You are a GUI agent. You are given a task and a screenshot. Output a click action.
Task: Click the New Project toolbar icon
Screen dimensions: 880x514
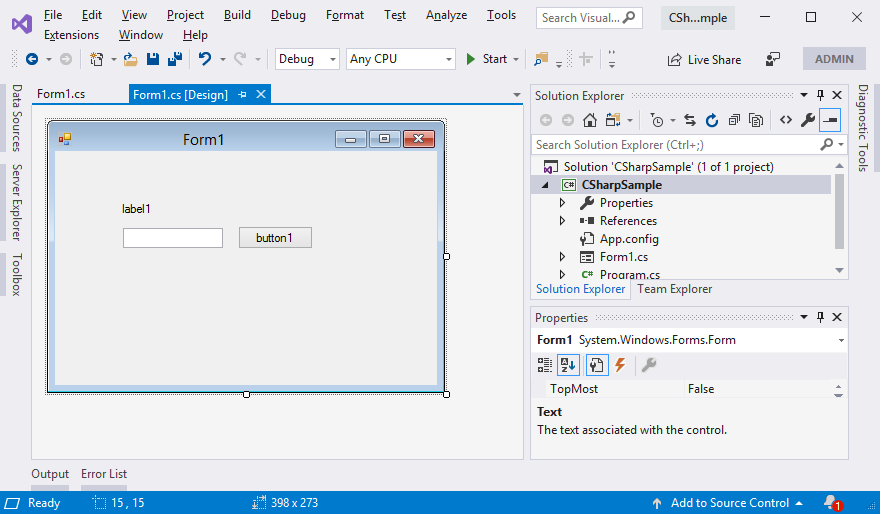coord(97,59)
